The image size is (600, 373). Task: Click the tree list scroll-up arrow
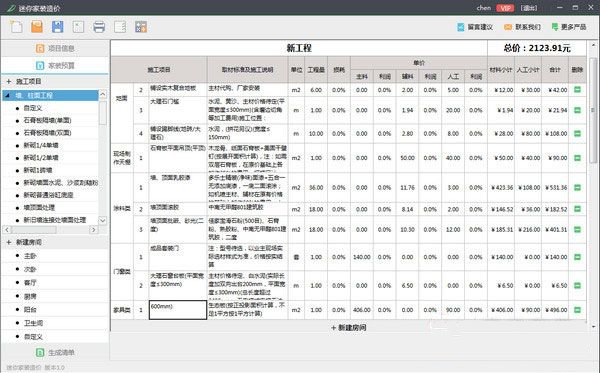click(103, 94)
